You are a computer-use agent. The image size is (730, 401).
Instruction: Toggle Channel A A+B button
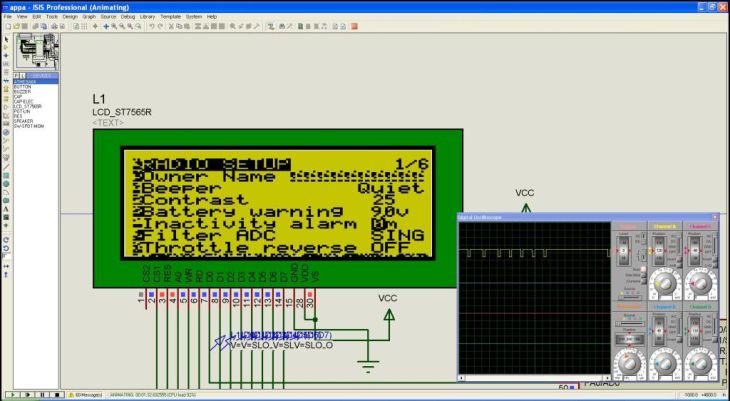coord(679,265)
